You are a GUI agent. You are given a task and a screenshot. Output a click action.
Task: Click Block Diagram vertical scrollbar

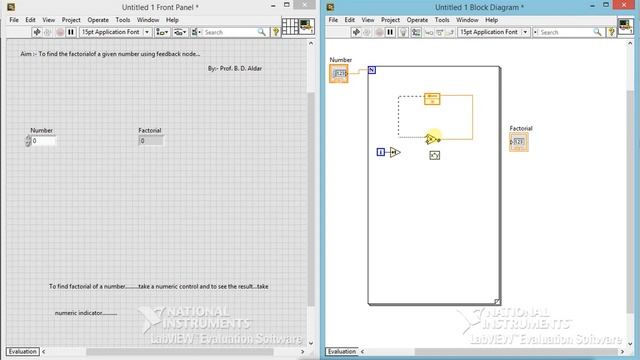[x=630, y=202]
